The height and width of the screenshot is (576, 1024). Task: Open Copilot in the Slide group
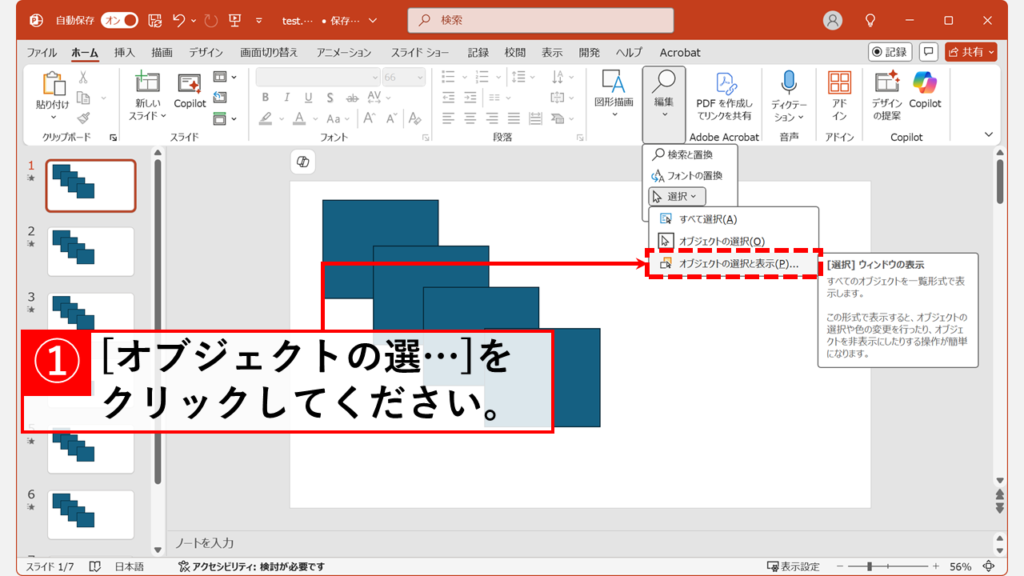[x=189, y=90]
